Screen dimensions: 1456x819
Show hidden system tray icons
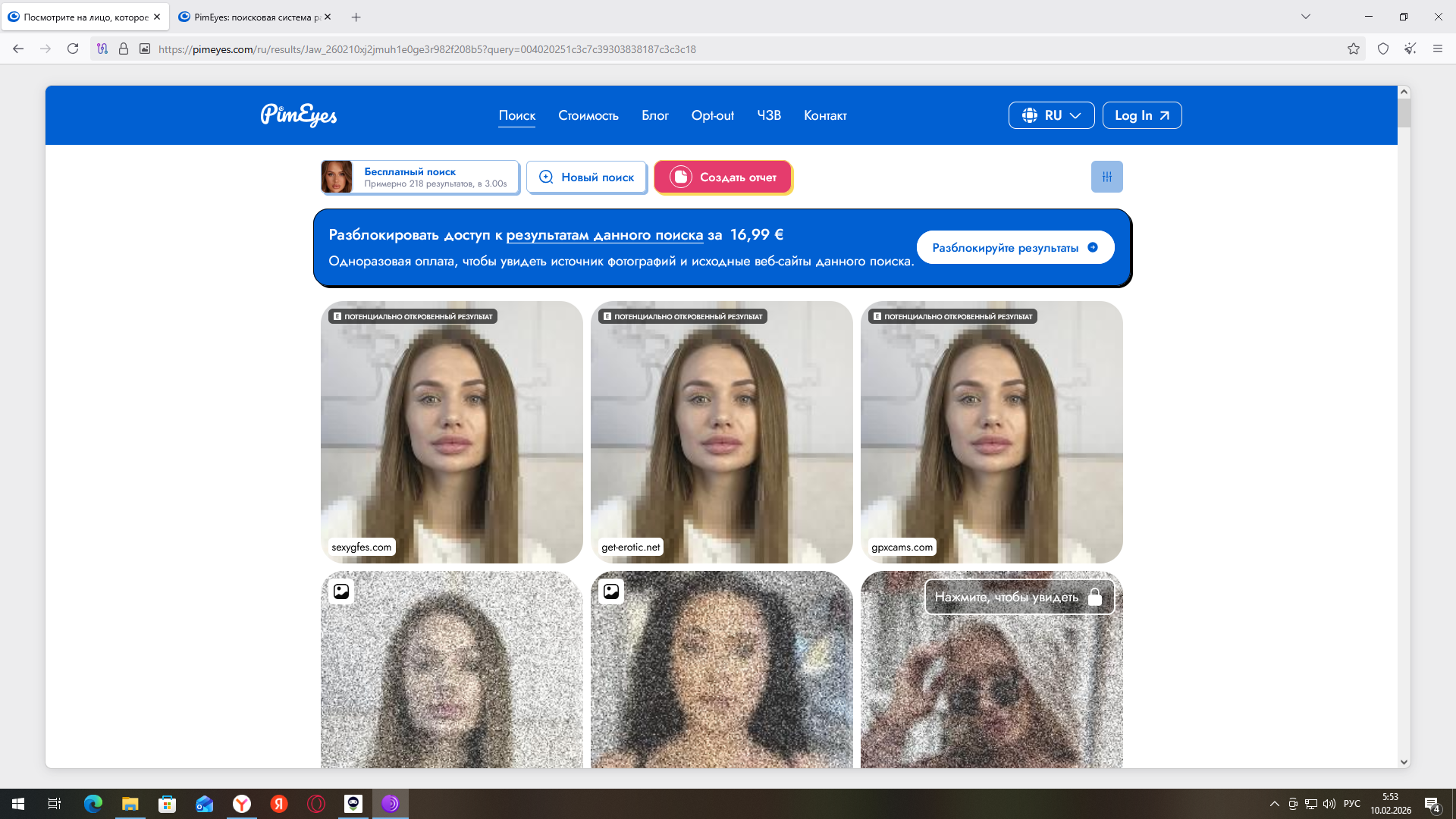pos(1274,804)
